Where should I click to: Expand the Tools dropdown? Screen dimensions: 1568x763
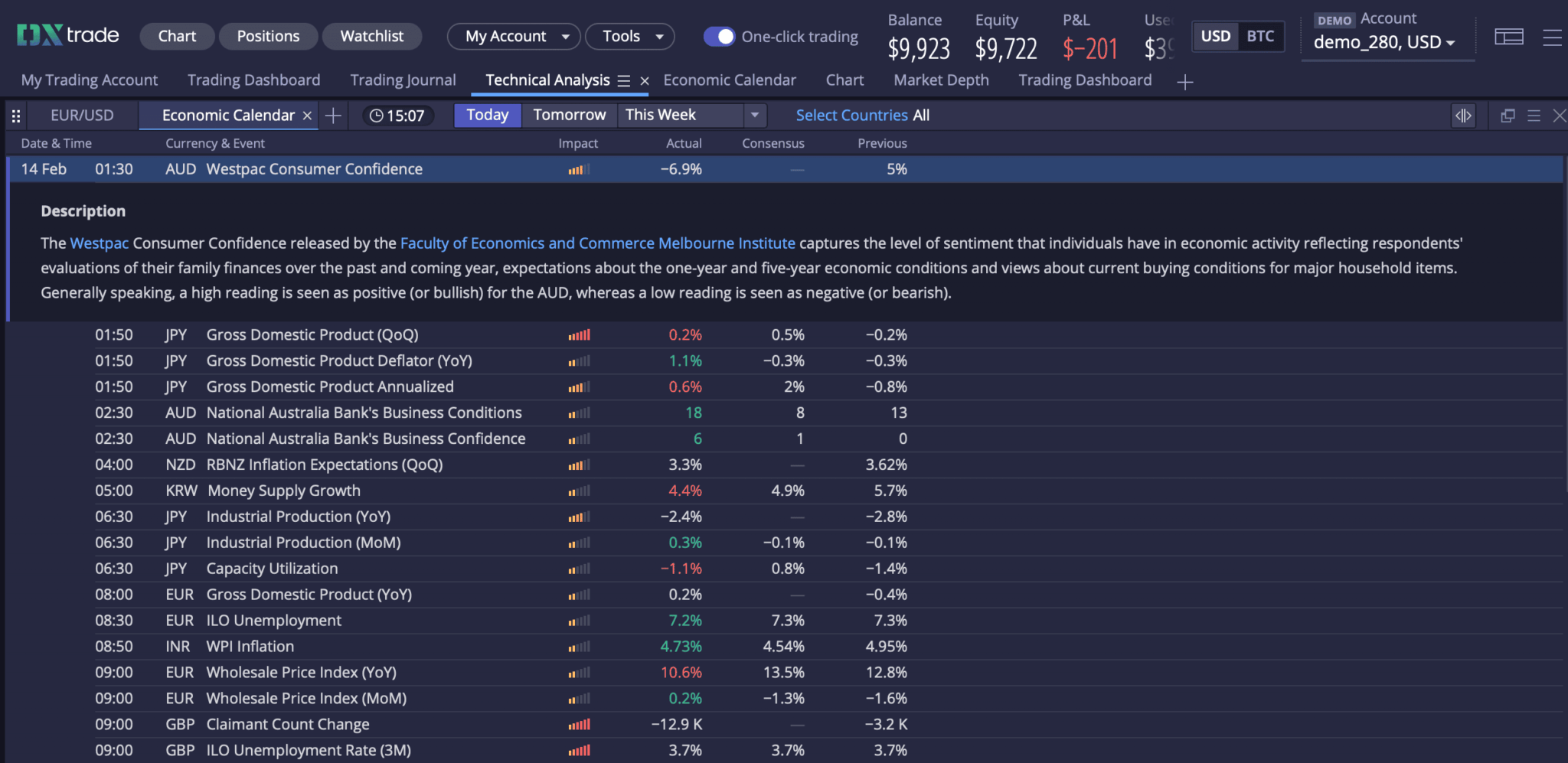point(629,36)
